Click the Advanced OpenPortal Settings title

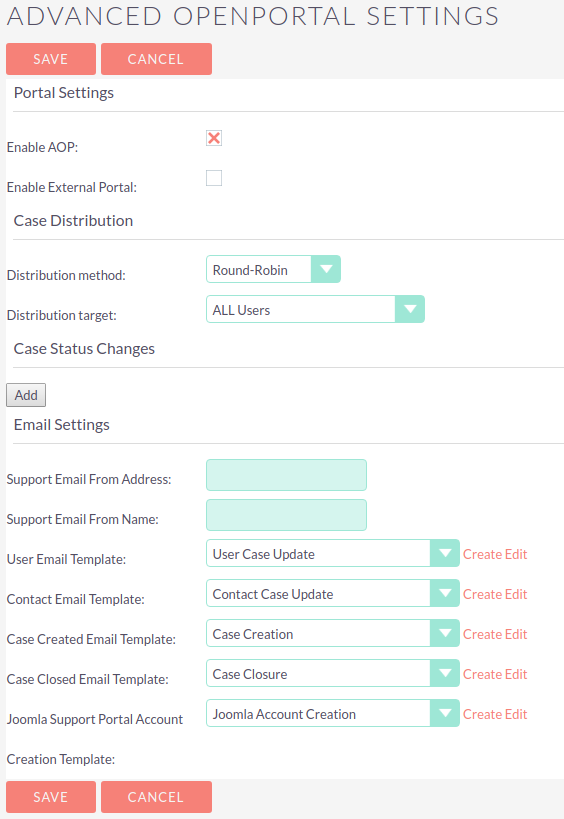pyautogui.click(x=253, y=16)
